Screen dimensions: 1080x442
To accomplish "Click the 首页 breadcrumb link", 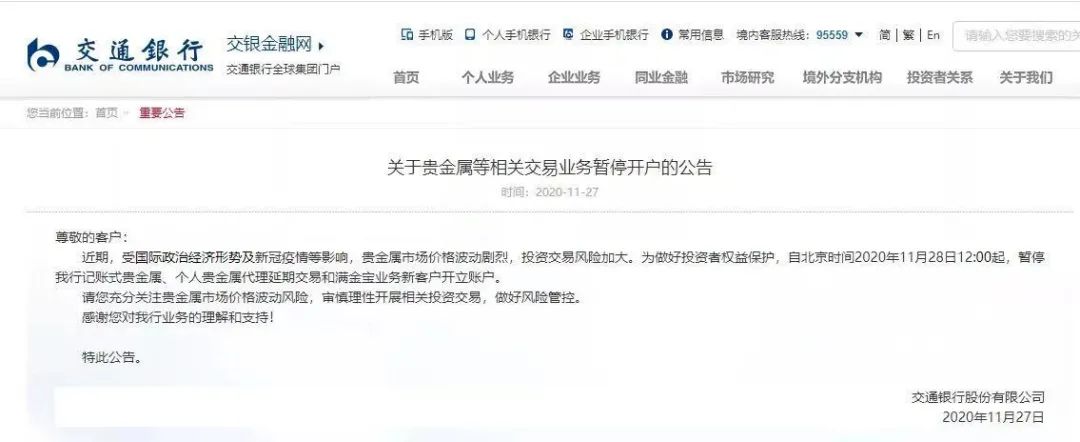I will coord(107,113).
